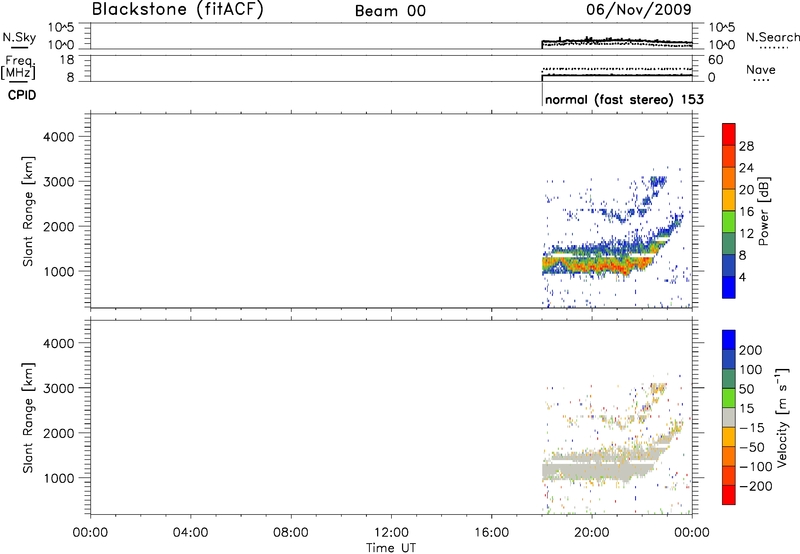
Task: Click the Velocity [m s-1] colorbar label
Action: click(x=782, y=417)
